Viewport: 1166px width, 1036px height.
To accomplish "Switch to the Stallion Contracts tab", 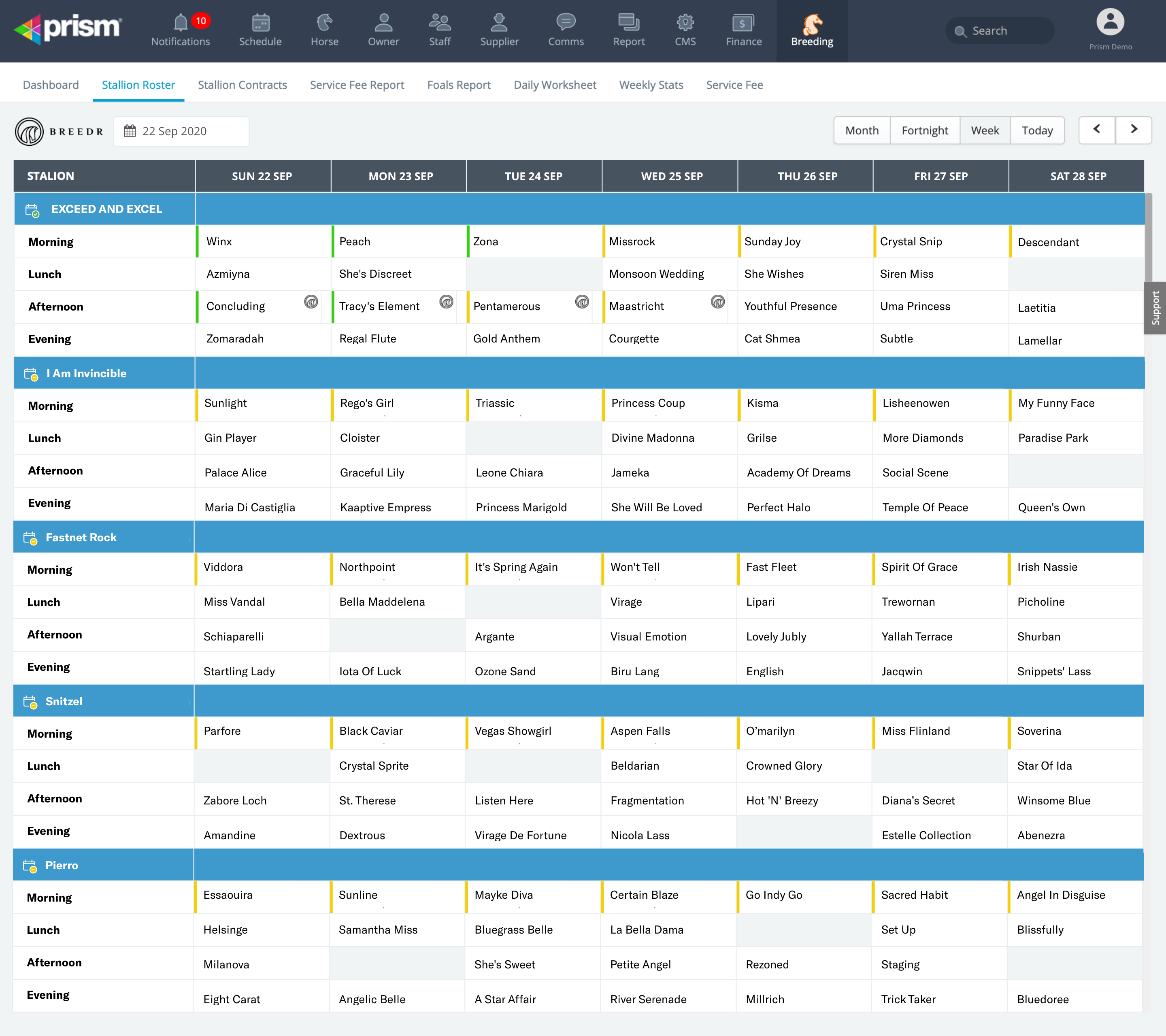I will tap(243, 85).
